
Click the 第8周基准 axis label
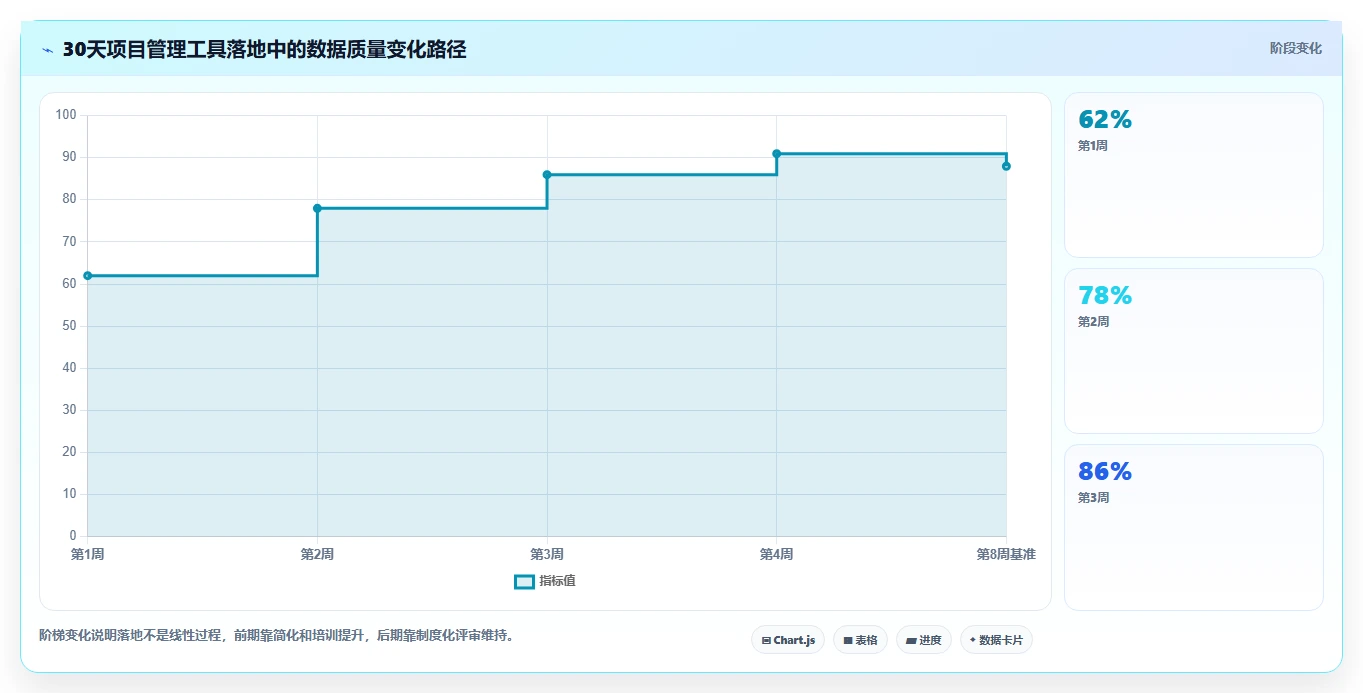point(1006,554)
